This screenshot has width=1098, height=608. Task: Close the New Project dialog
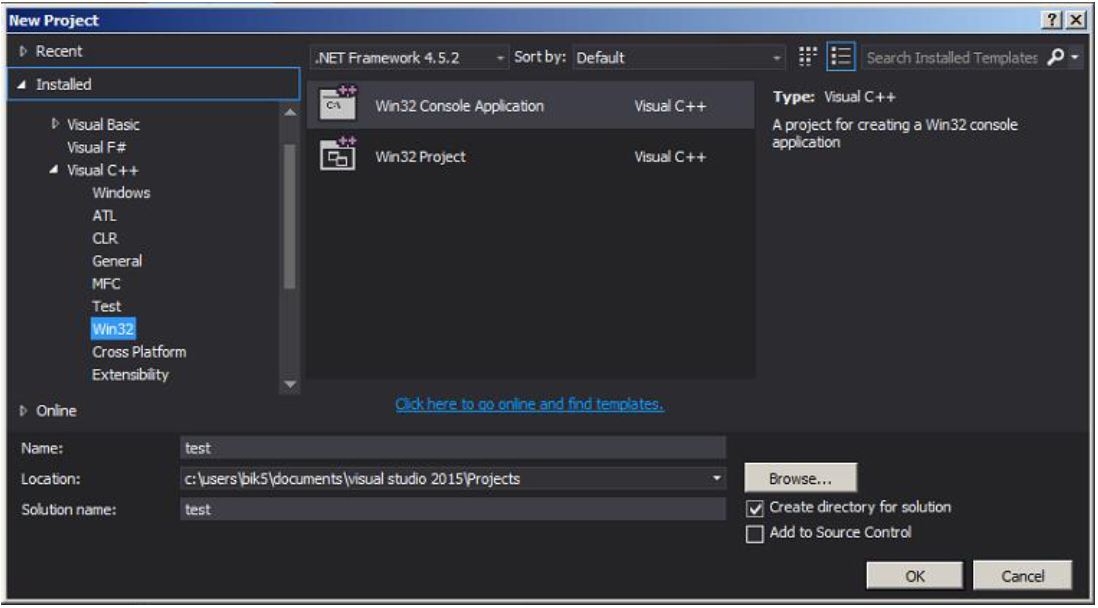tap(1076, 20)
